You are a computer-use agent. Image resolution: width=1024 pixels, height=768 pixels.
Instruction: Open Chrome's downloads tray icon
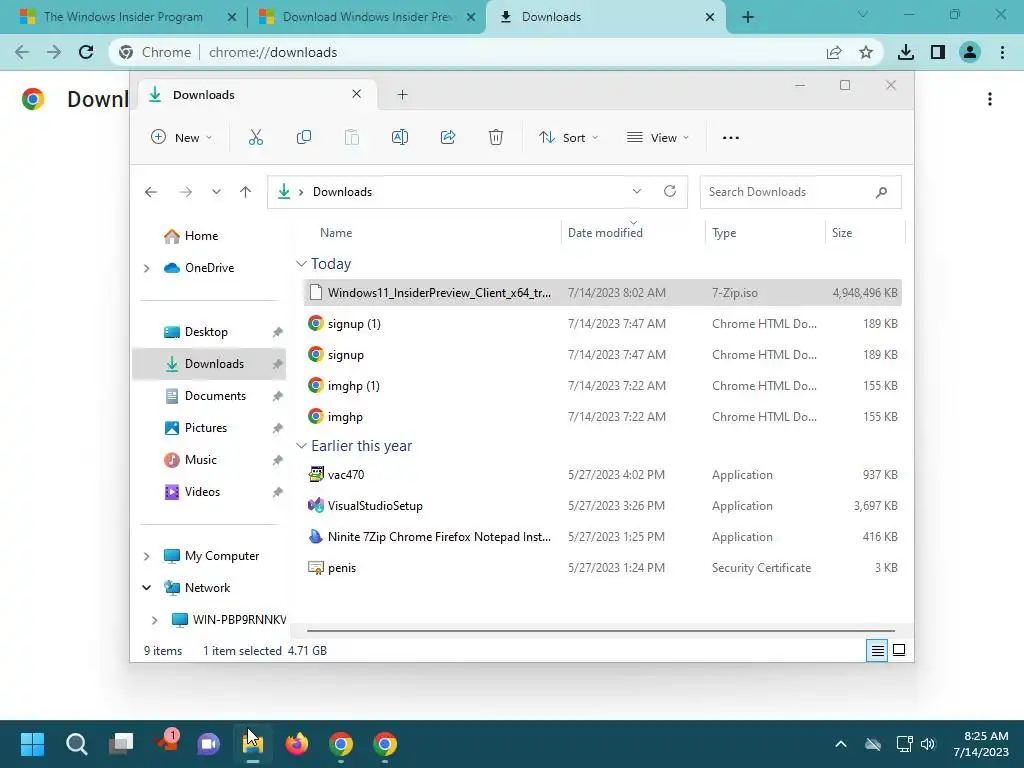click(x=906, y=52)
